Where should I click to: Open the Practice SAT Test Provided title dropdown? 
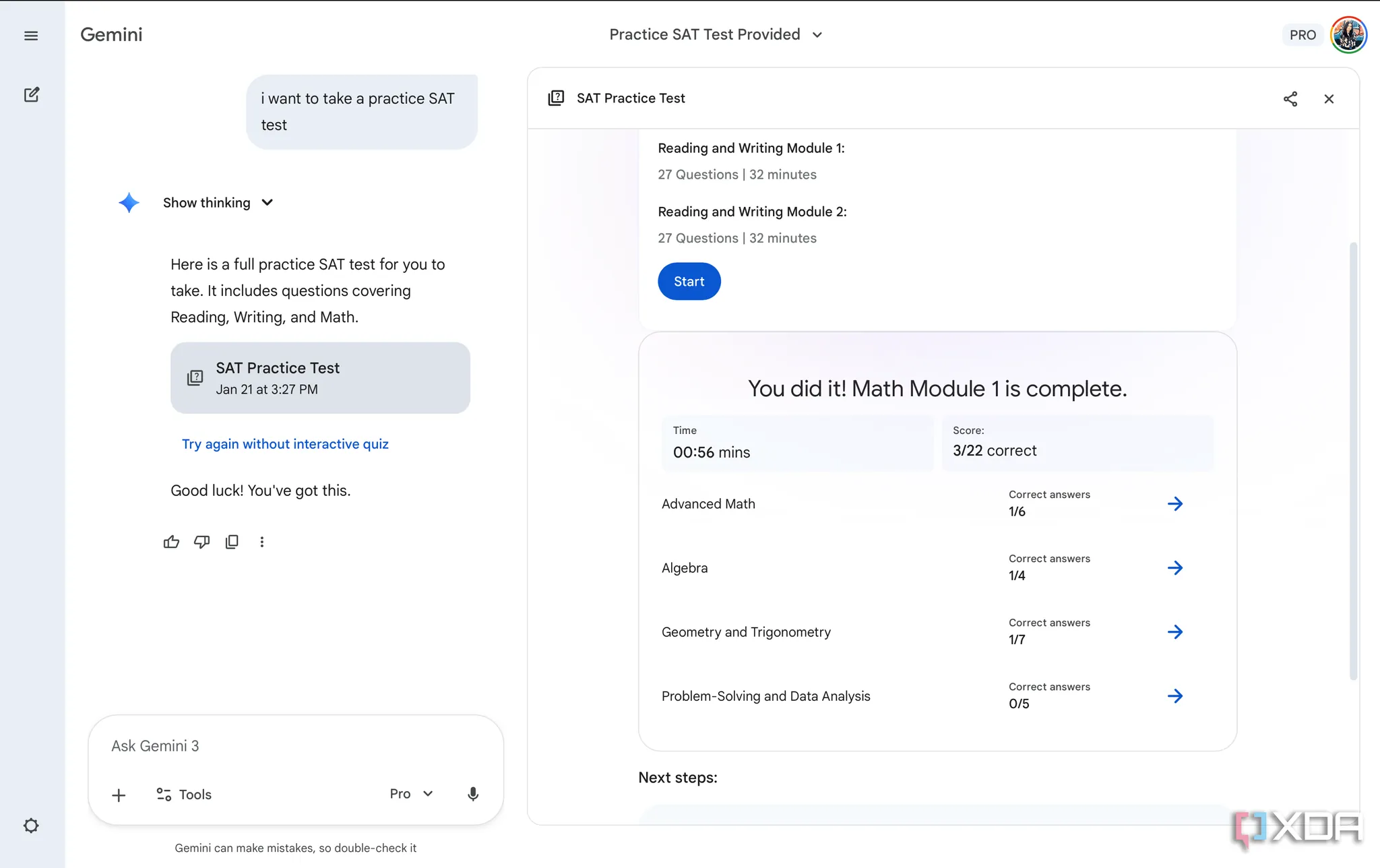[x=716, y=34]
